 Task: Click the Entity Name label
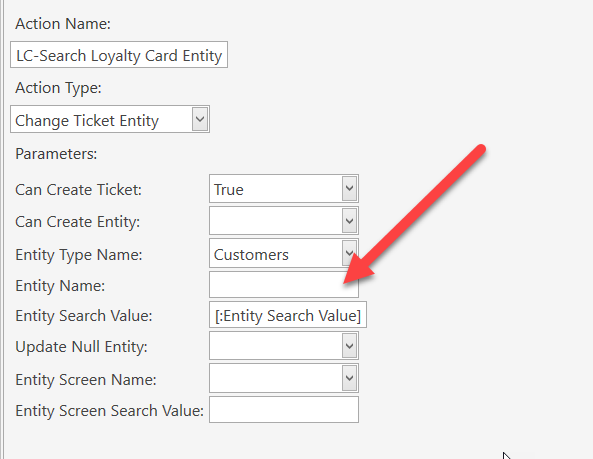tap(60, 285)
